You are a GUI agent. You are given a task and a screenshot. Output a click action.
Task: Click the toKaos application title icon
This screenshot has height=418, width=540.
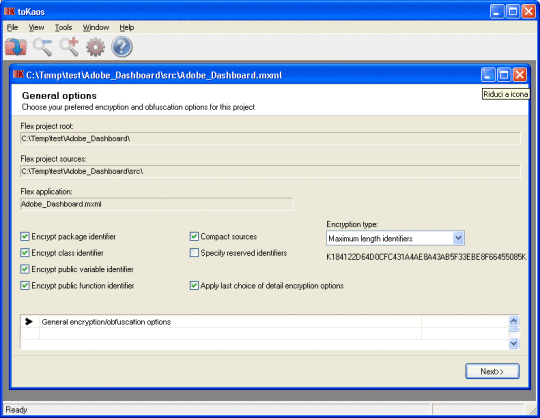pyautogui.click(x=9, y=11)
